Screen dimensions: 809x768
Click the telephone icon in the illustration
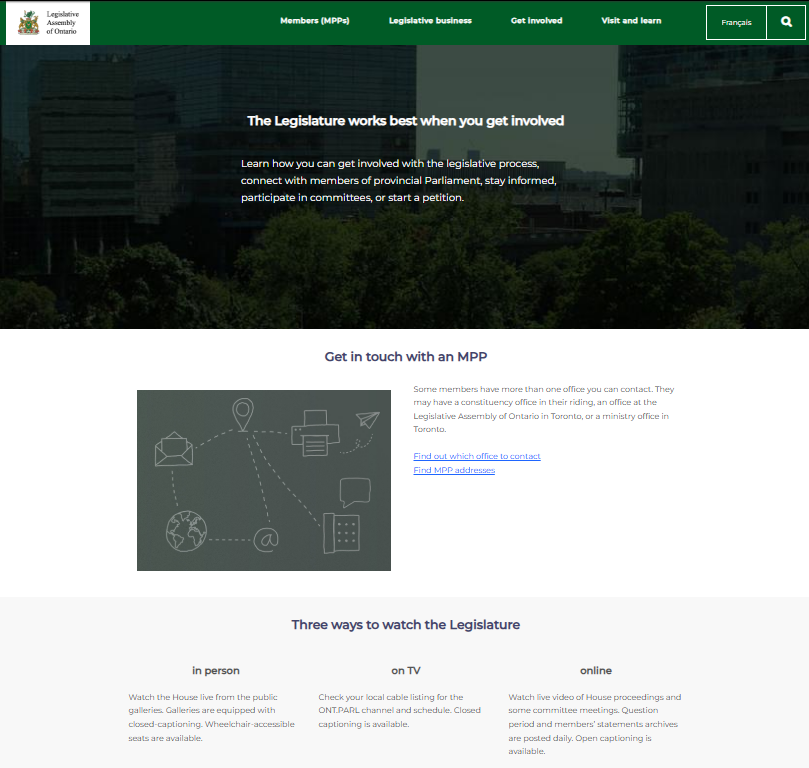coord(341,532)
